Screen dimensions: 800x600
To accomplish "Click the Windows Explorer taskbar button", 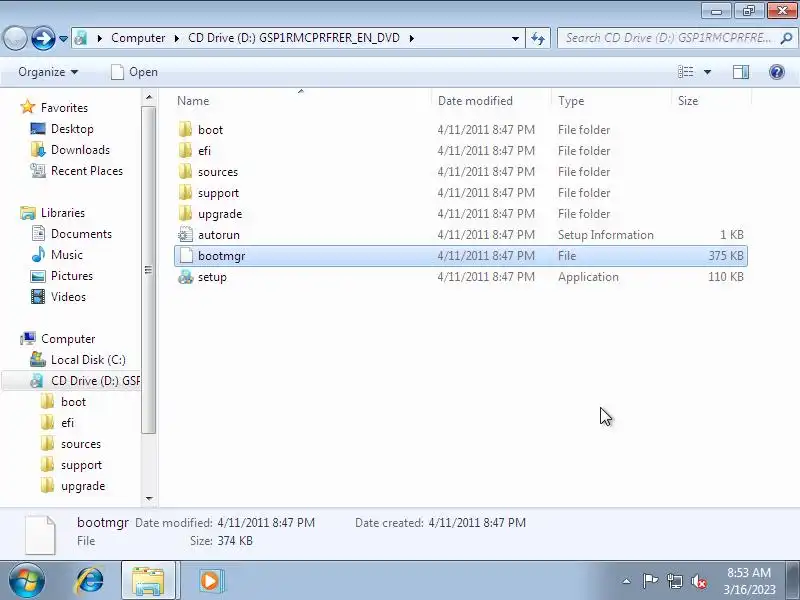I will [148, 581].
